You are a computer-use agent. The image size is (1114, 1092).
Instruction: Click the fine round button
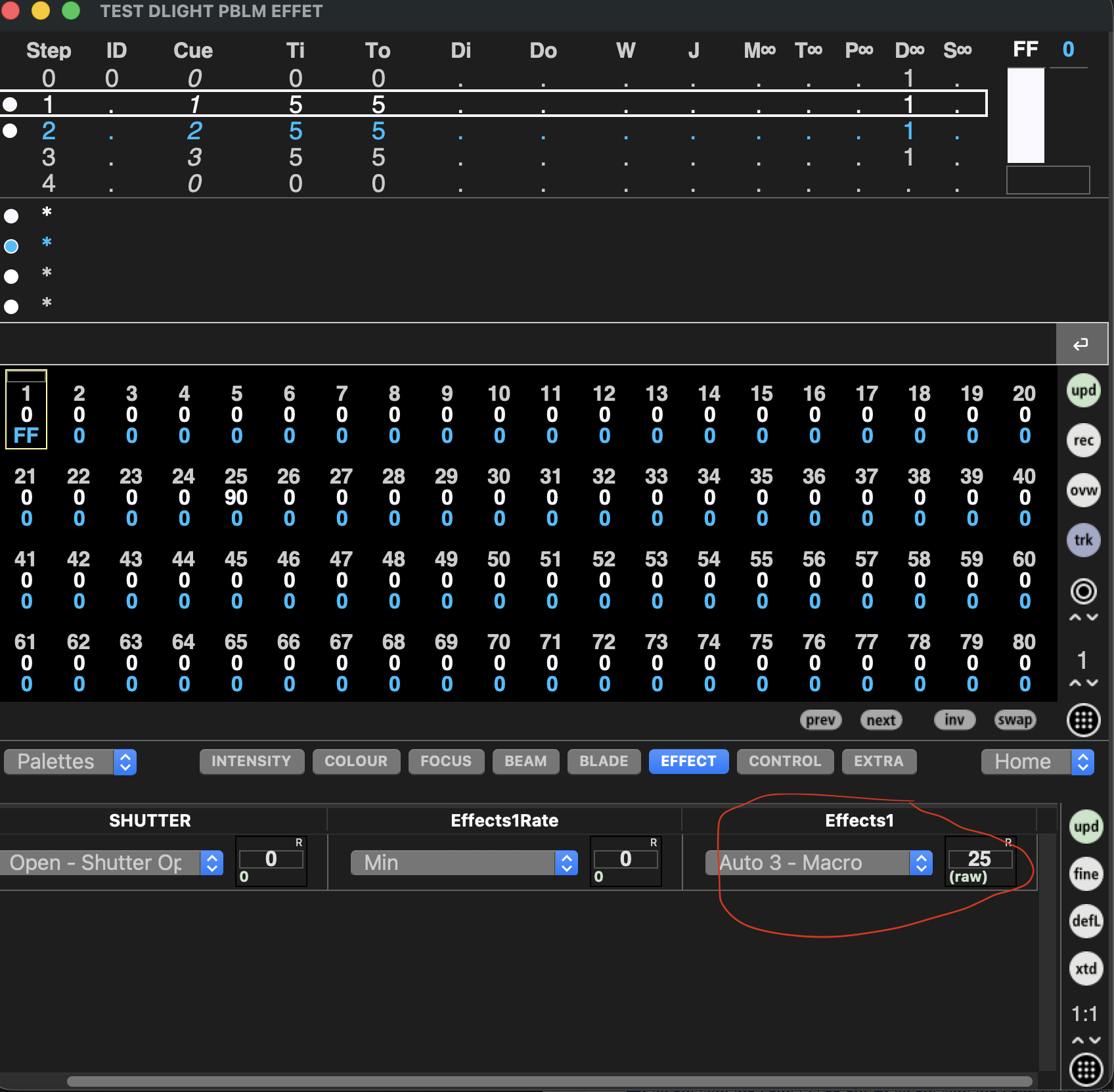[1086, 874]
